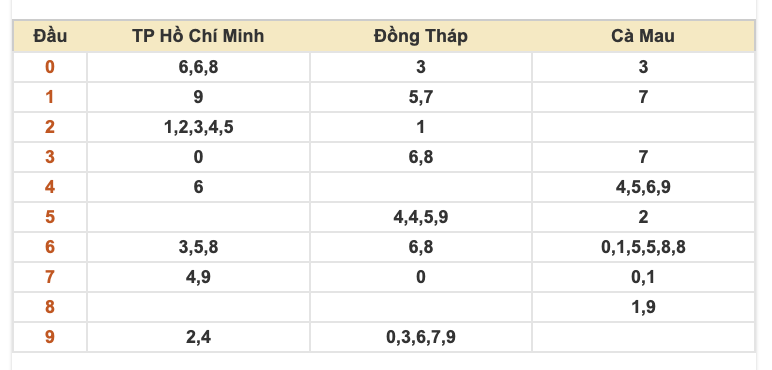The height and width of the screenshot is (370, 772).
Task: Select row head number 0
Action: pos(50,67)
